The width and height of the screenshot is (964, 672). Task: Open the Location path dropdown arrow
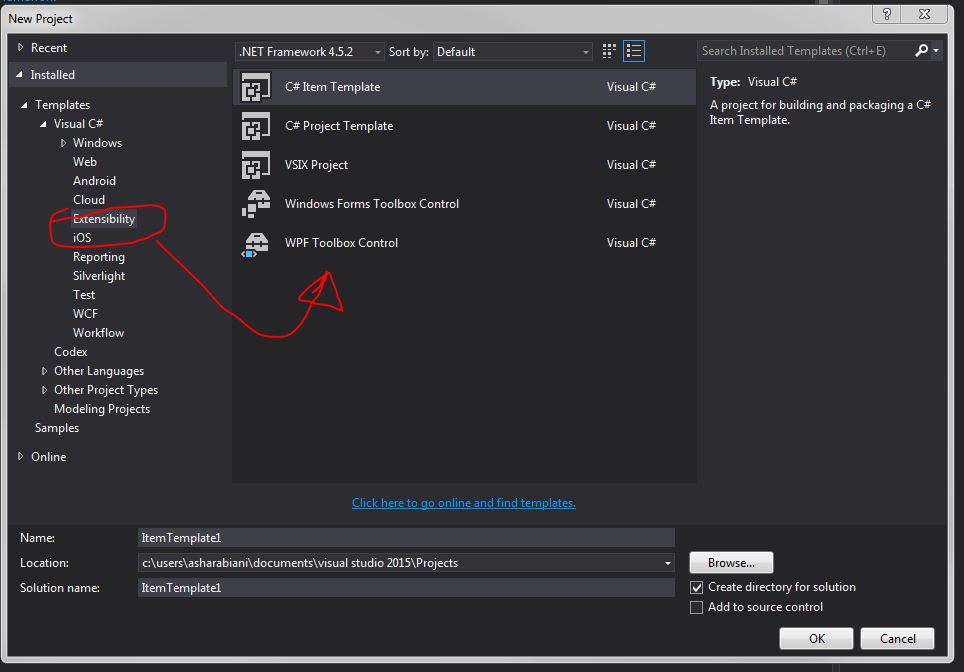(x=668, y=563)
